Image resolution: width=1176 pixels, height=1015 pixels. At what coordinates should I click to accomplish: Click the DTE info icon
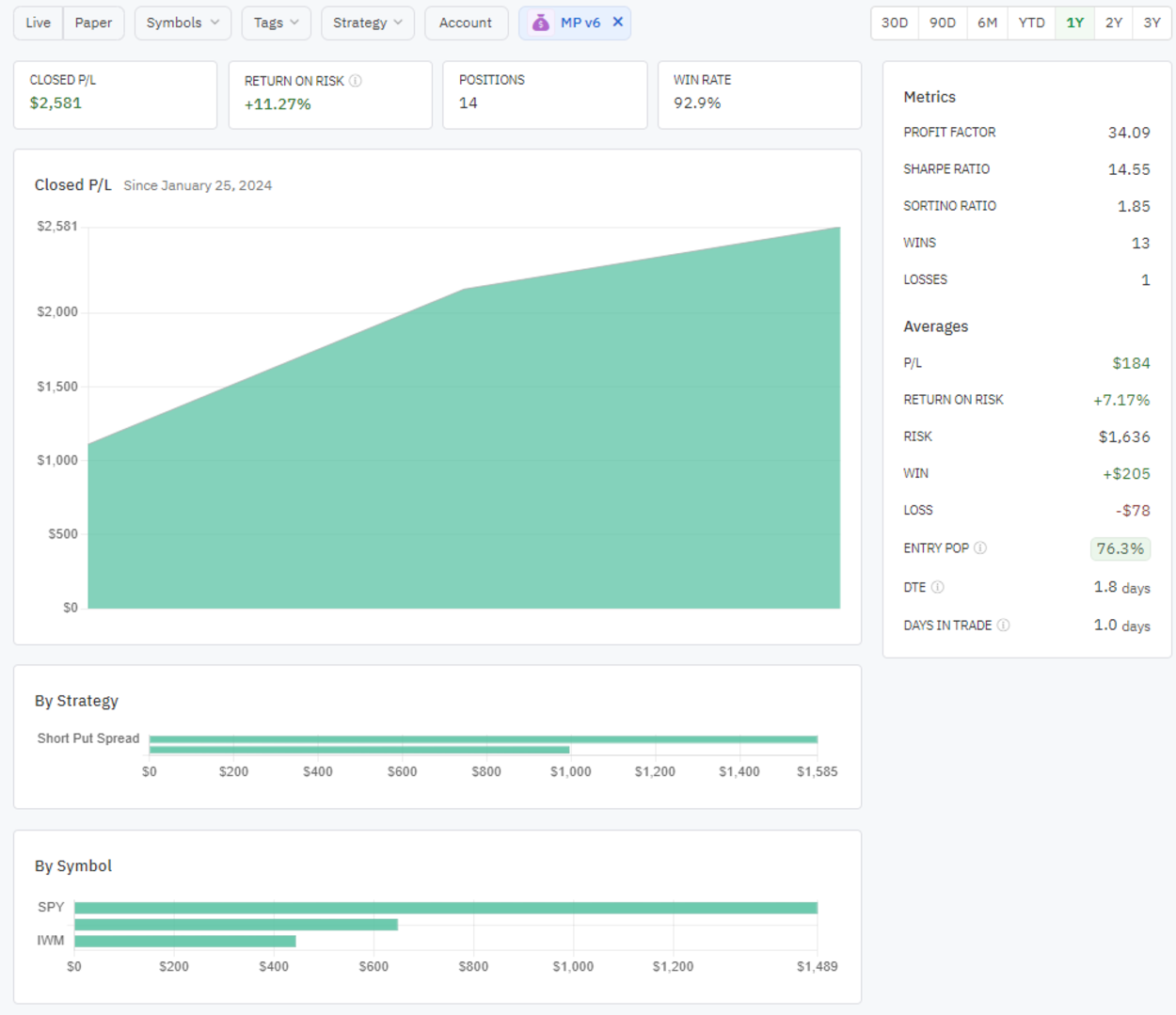(936, 586)
